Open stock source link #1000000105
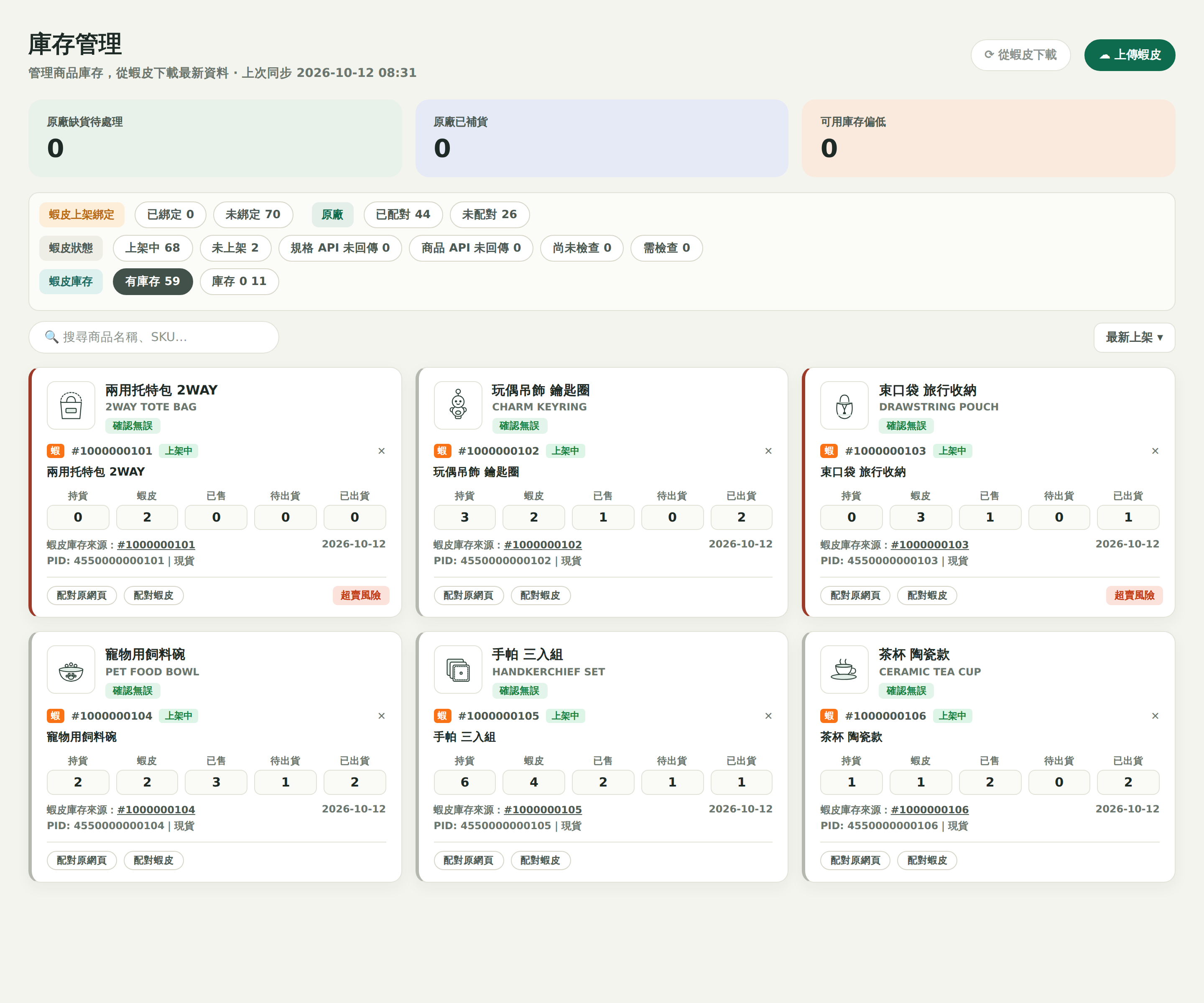 click(542, 810)
